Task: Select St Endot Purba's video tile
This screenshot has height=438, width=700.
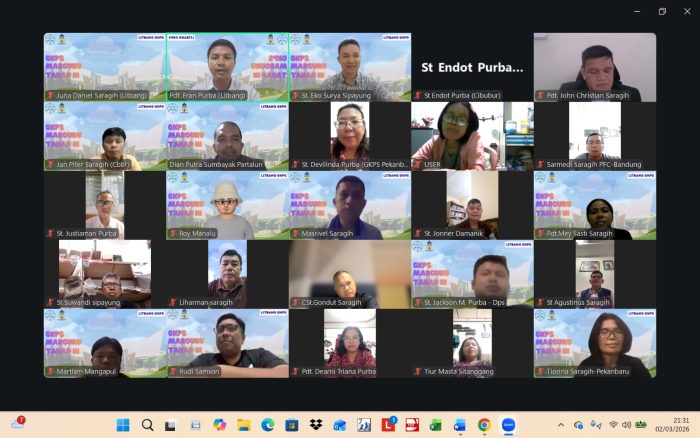Action: (x=472, y=67)
